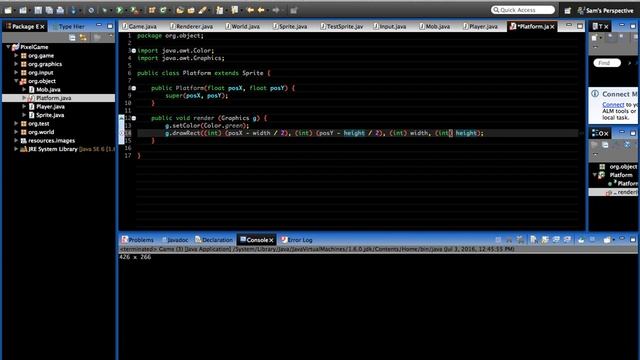Collapse the Platform class in the Outline
Image resolution: width=640 pixels, height=360 pixels.
pos(595,175)
